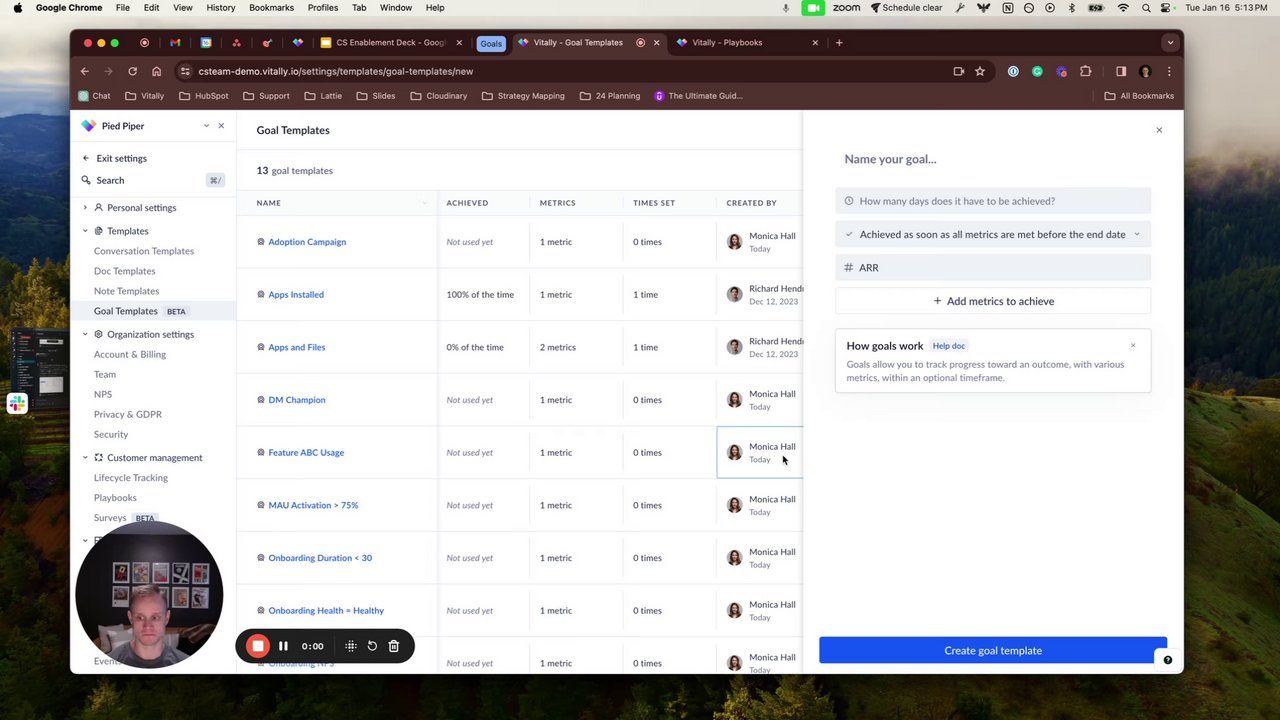
Task: Open Onboarding Health = Healthy template
Action: [326, 610]
